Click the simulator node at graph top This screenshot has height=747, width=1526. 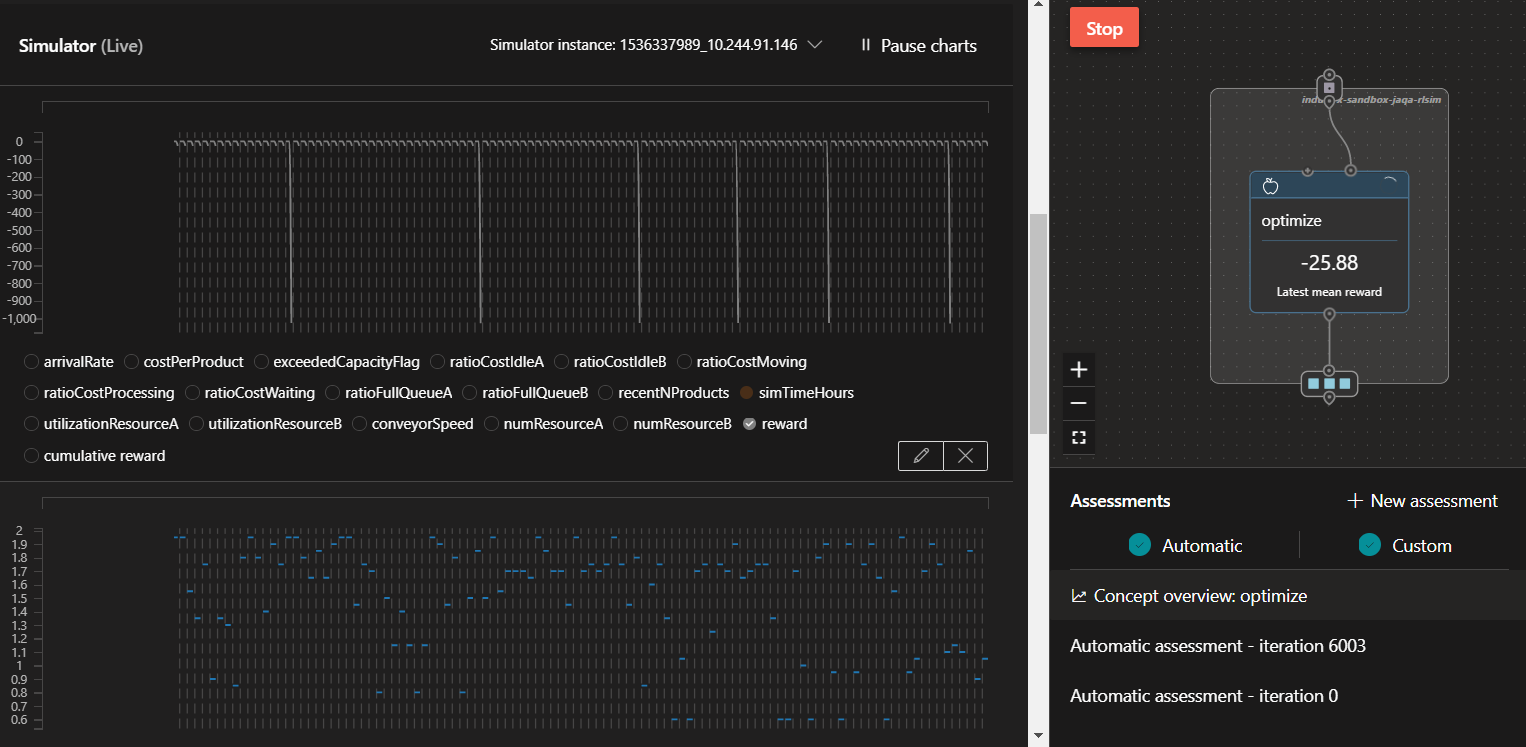click(1329, 88)
